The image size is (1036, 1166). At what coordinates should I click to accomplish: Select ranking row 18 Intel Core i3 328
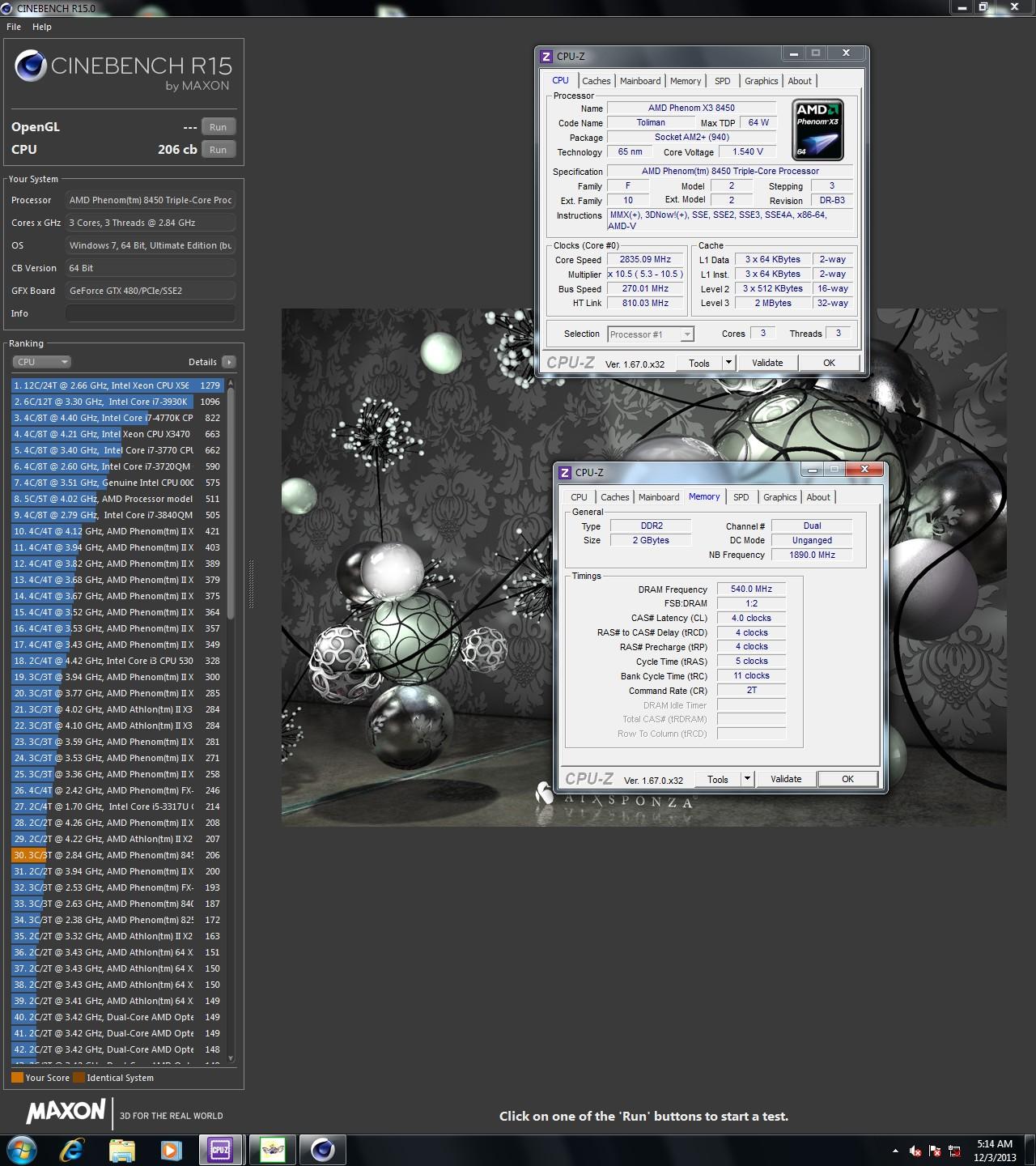[x=117, y=661]
